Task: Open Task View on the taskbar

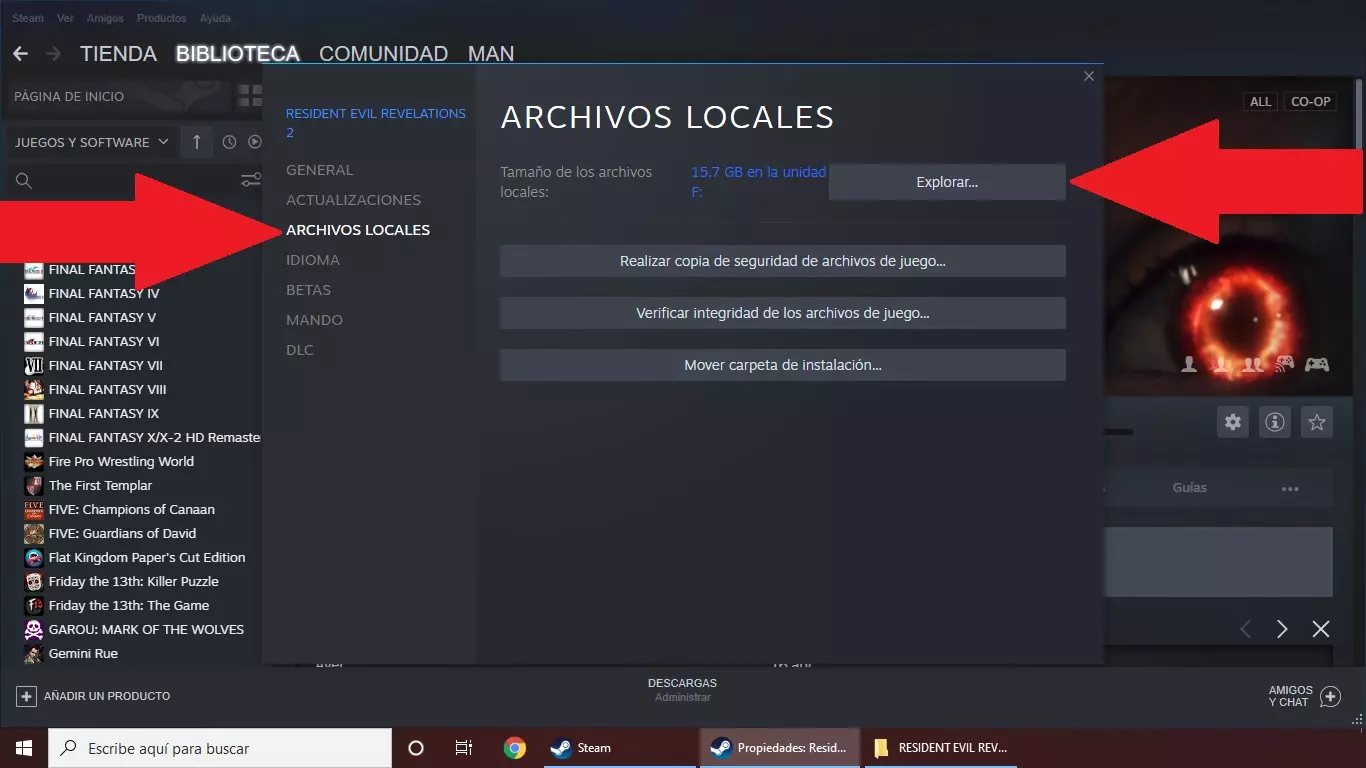Action: pyautogui.click(x=464, y=748)
